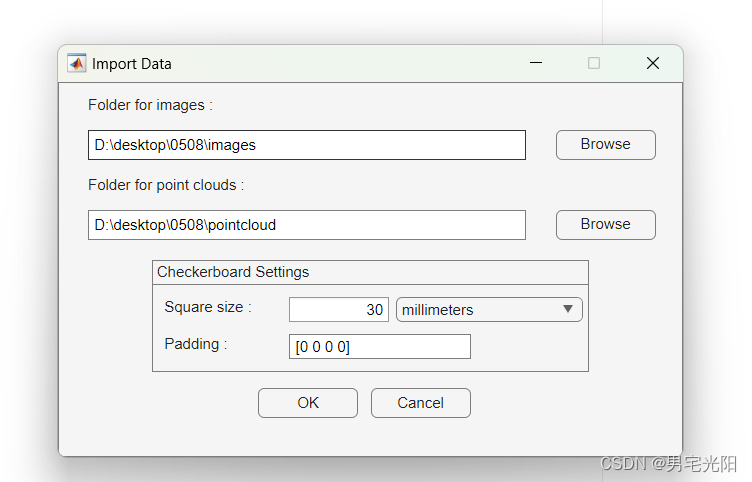This screenshot has width=752, height=482.
Task: Click the point clouds folder path field
Action: pos(306,225)
